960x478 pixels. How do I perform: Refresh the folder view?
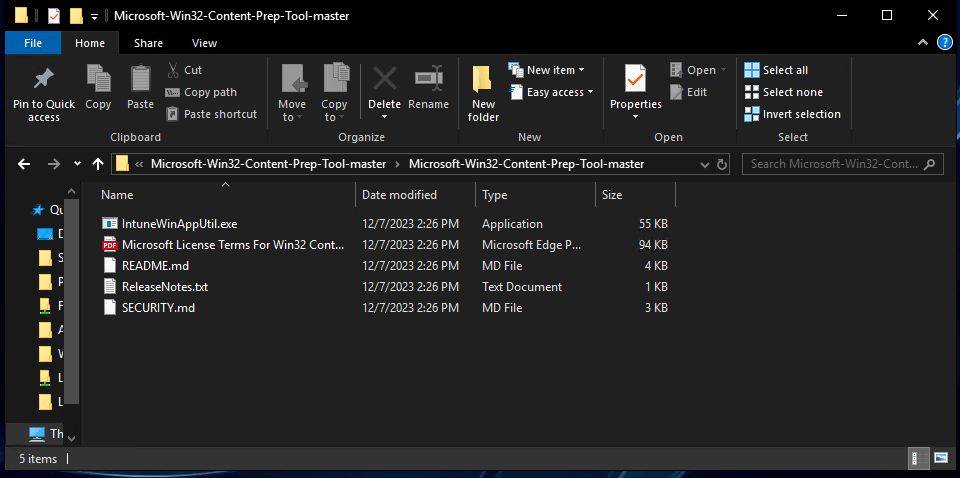pyautogui.click(x=722, y=164)
